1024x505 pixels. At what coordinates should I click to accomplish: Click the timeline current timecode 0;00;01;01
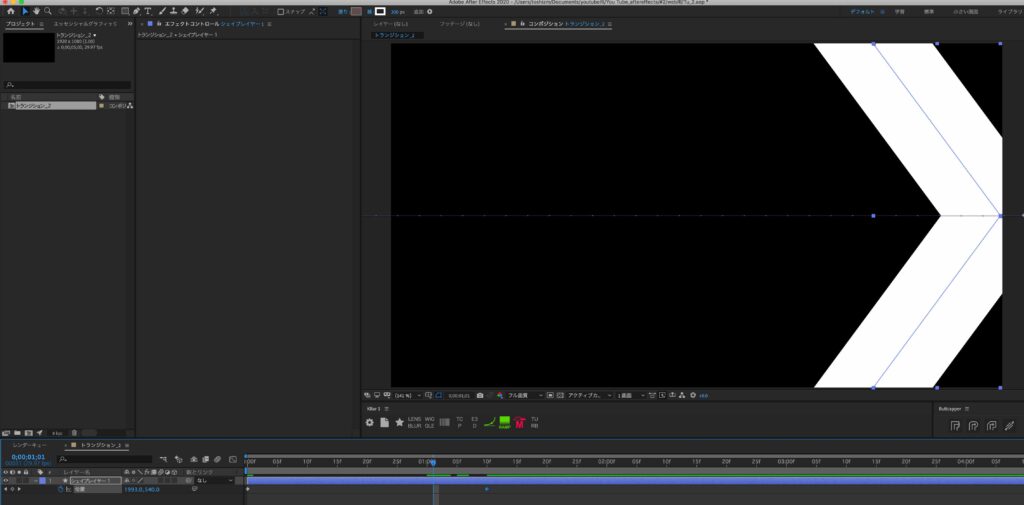28,457
